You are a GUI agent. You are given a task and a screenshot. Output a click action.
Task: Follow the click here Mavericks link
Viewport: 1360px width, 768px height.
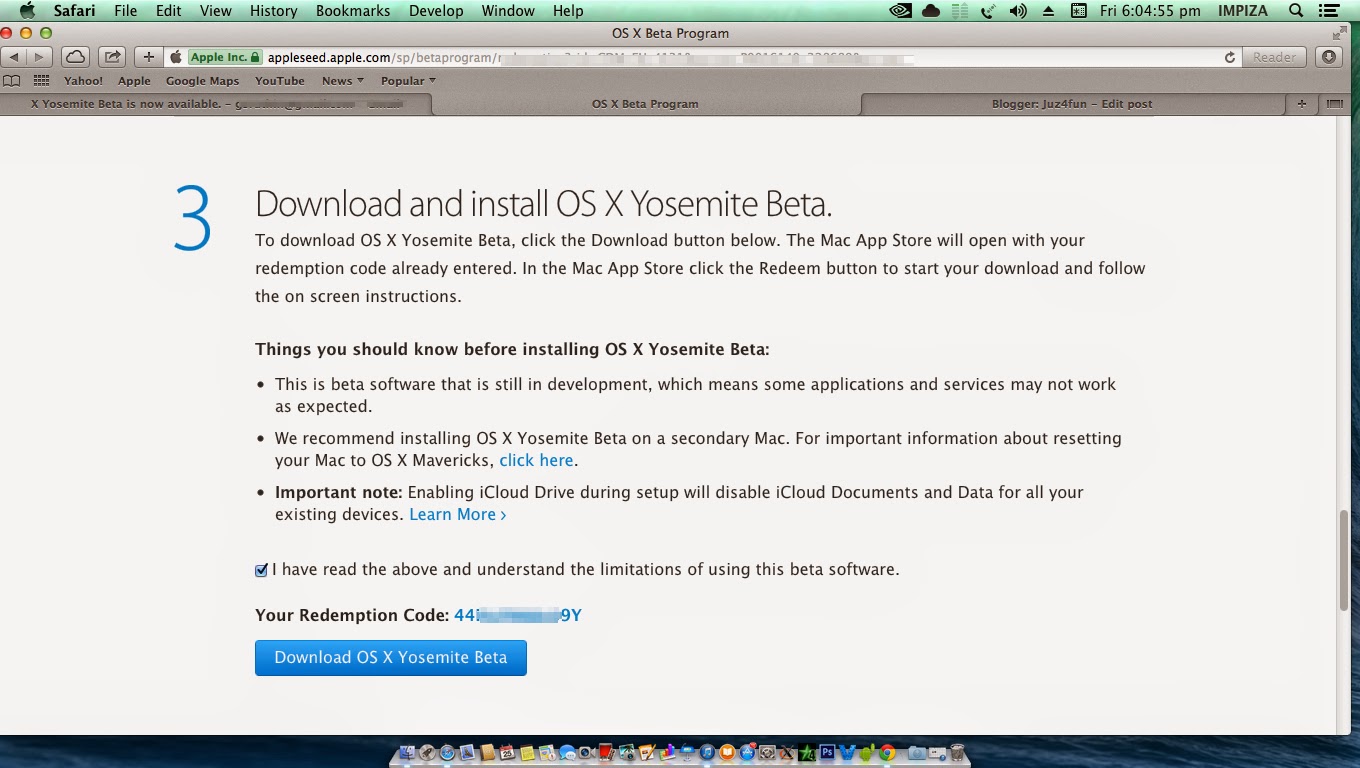pos(536,460)
